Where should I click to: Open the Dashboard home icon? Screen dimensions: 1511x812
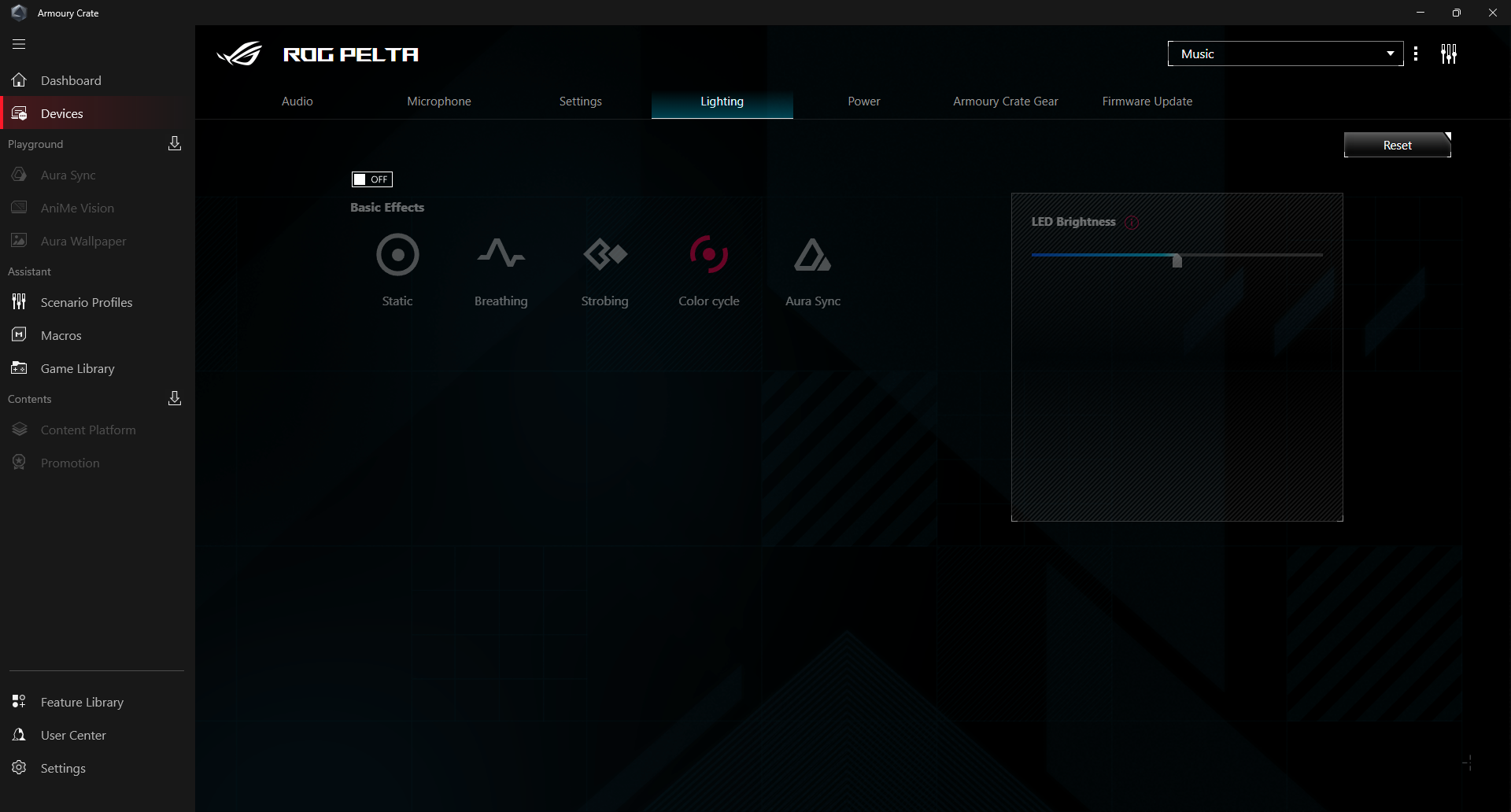click(19, 80)
